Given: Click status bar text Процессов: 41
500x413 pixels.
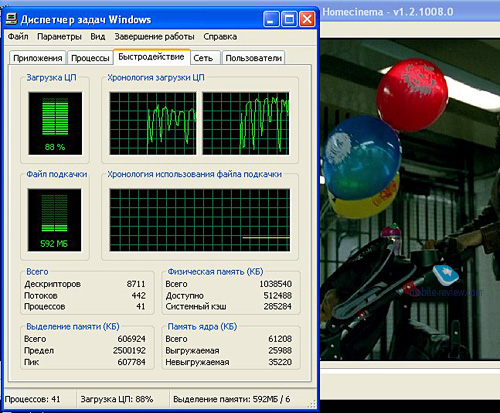Looking at the screenshot, I should point(32,399).
